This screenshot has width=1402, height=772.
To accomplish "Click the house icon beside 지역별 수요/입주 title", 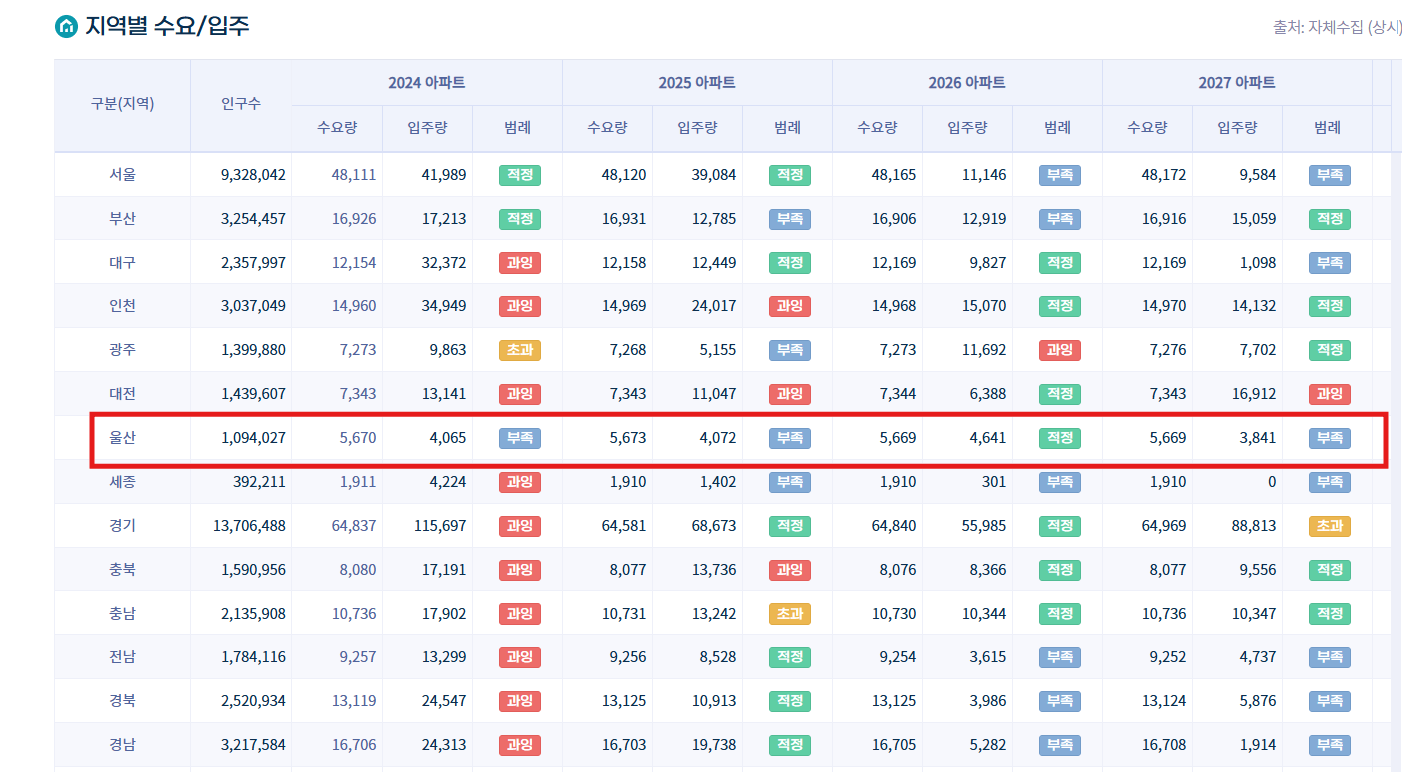I will pyautogui.click(x=65, y=26).
